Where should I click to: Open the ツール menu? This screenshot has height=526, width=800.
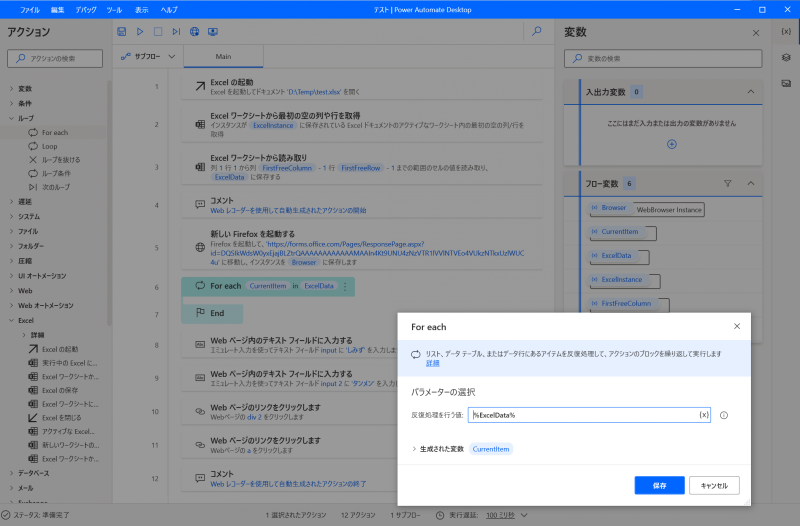[114, 10]
